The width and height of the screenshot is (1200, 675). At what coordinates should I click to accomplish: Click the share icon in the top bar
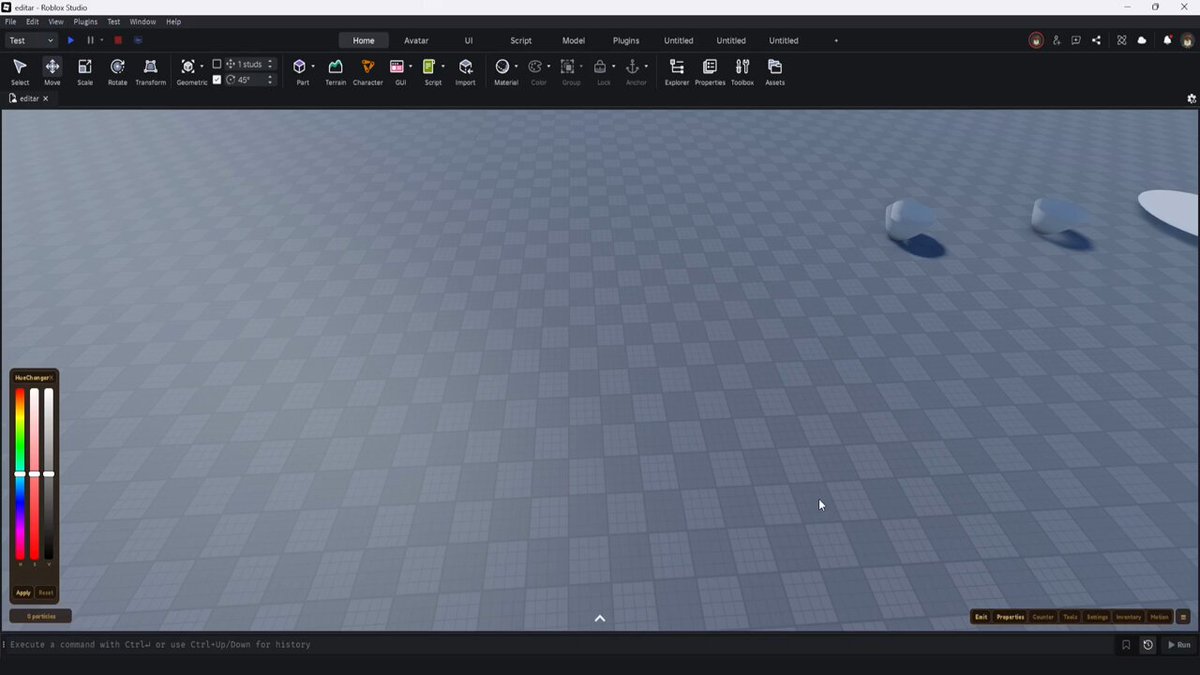(x=1097, y=40)
